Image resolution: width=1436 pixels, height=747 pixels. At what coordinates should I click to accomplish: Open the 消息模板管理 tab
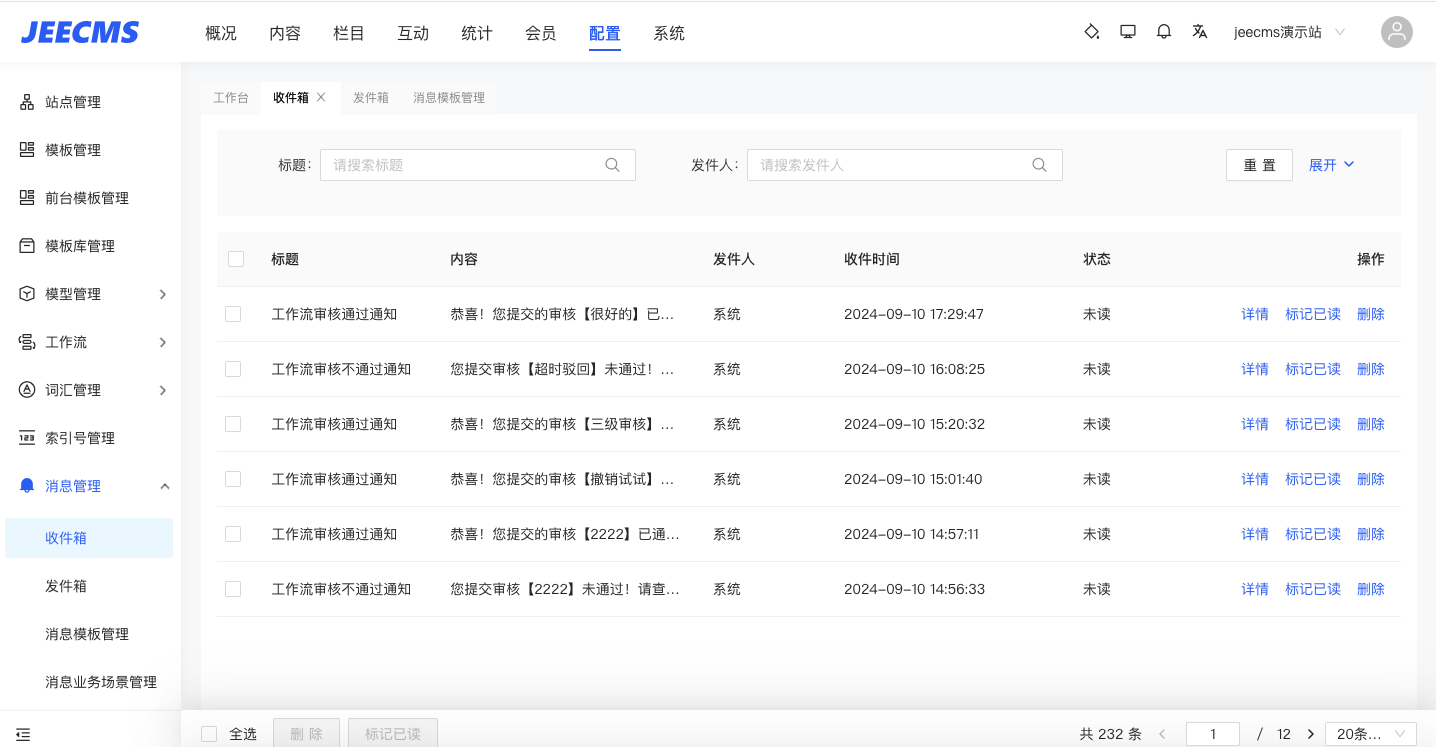[x=449, y=98]
